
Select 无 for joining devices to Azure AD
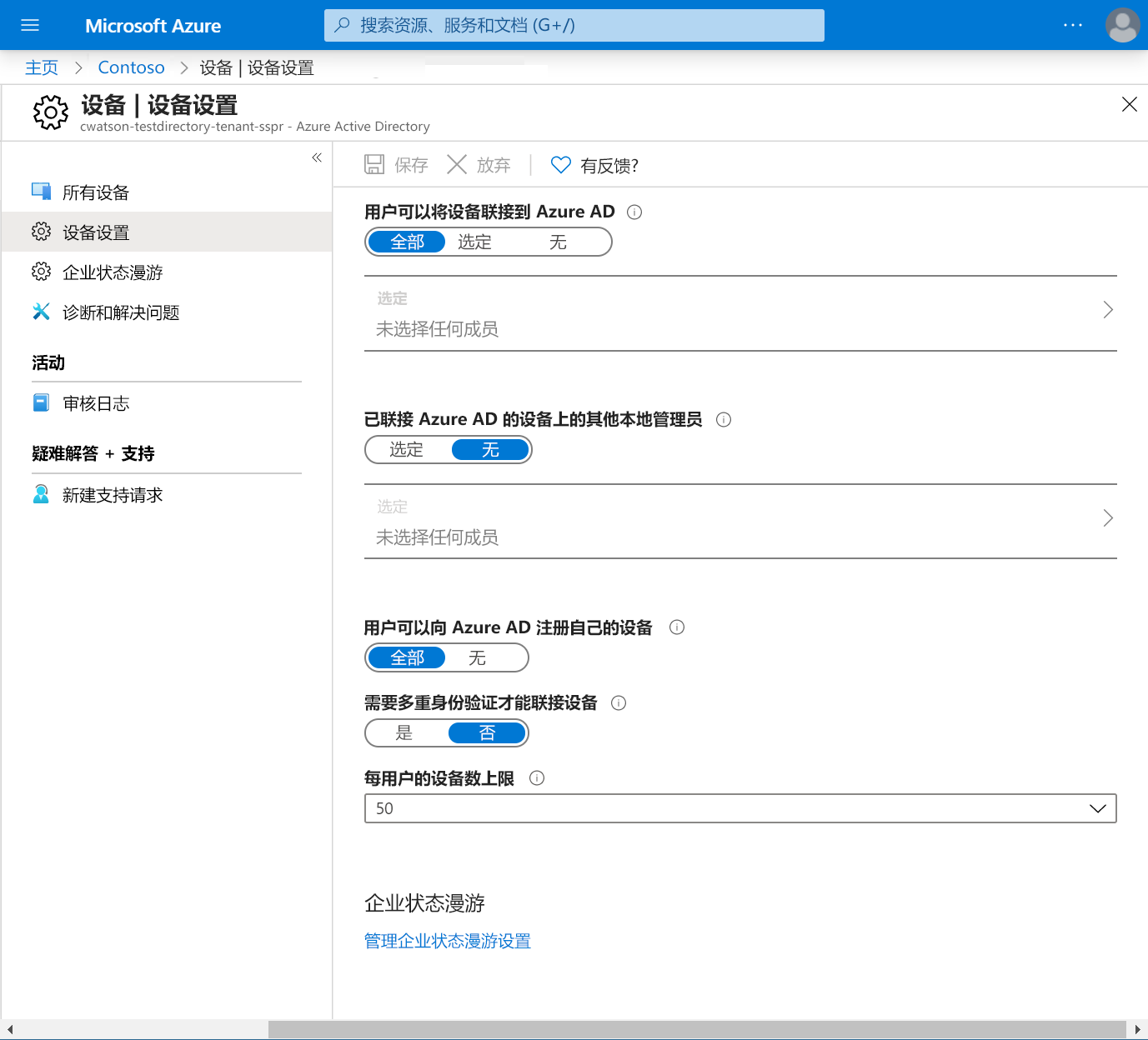558,242
